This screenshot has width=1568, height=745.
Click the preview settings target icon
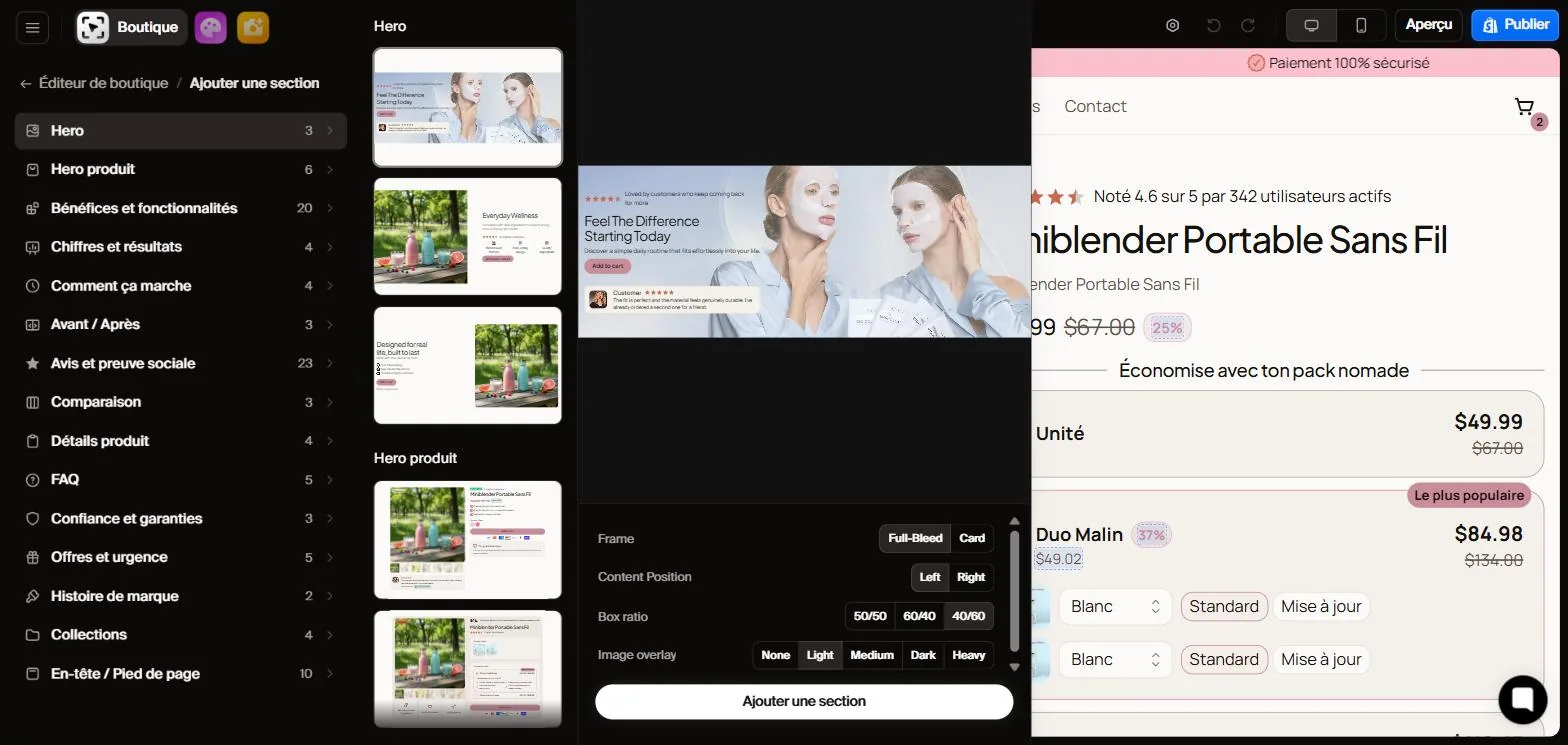point(1173,26)
